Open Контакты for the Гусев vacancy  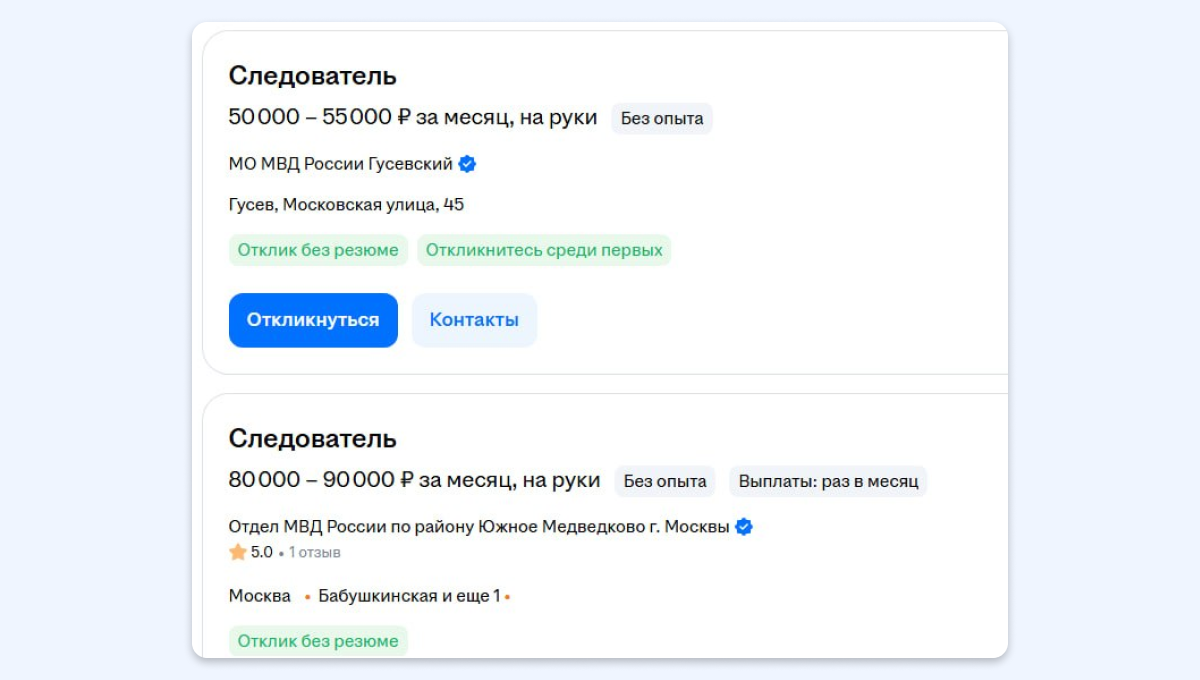(x=474, y=320)
